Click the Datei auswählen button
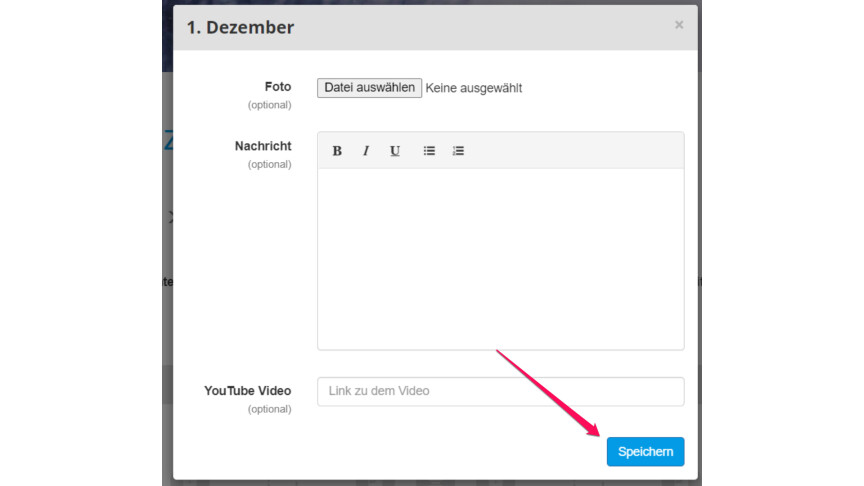 [x=369, y=88]
